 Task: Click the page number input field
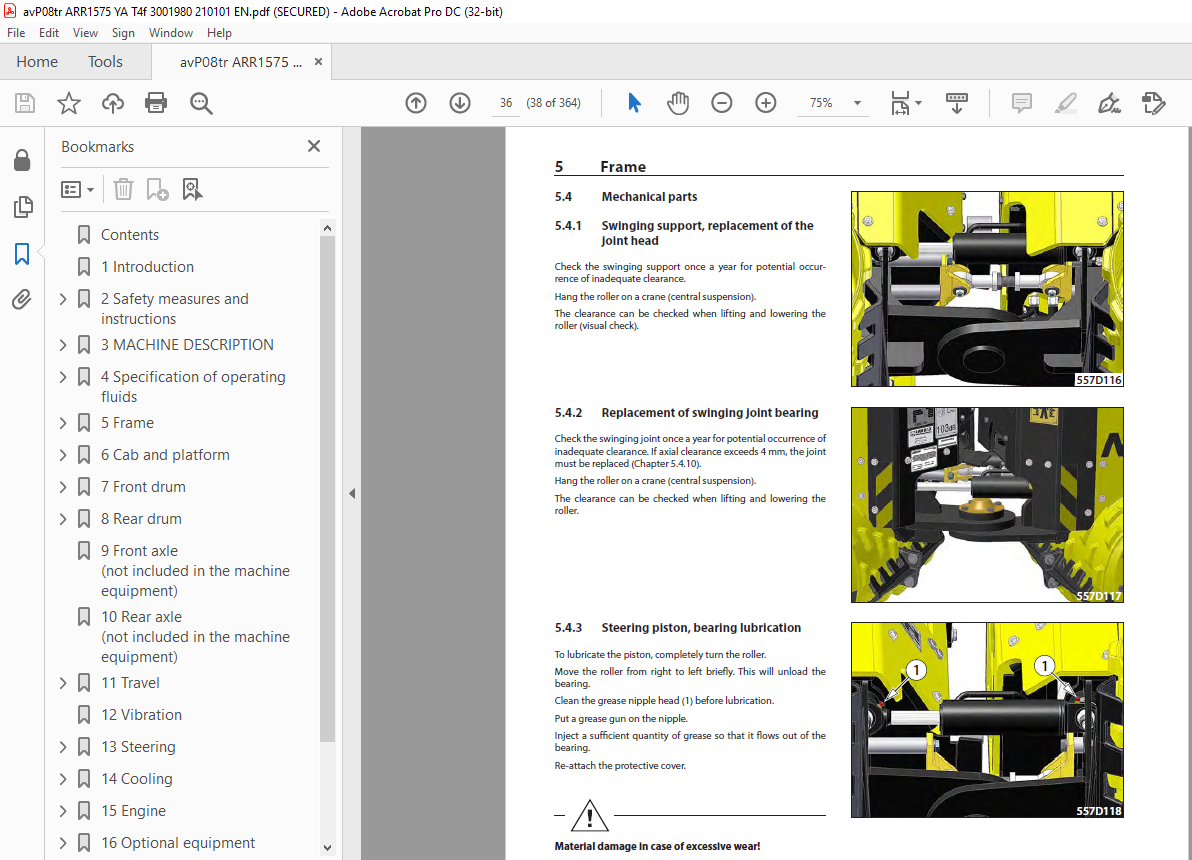(x=506, y=103)
